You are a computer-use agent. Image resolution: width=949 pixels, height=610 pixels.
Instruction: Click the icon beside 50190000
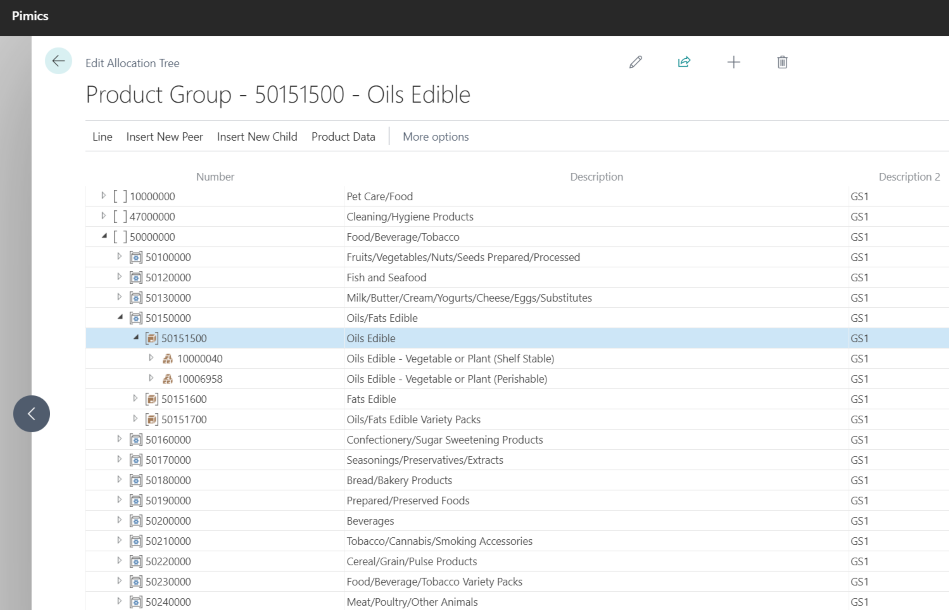click(x=136, y=500)
